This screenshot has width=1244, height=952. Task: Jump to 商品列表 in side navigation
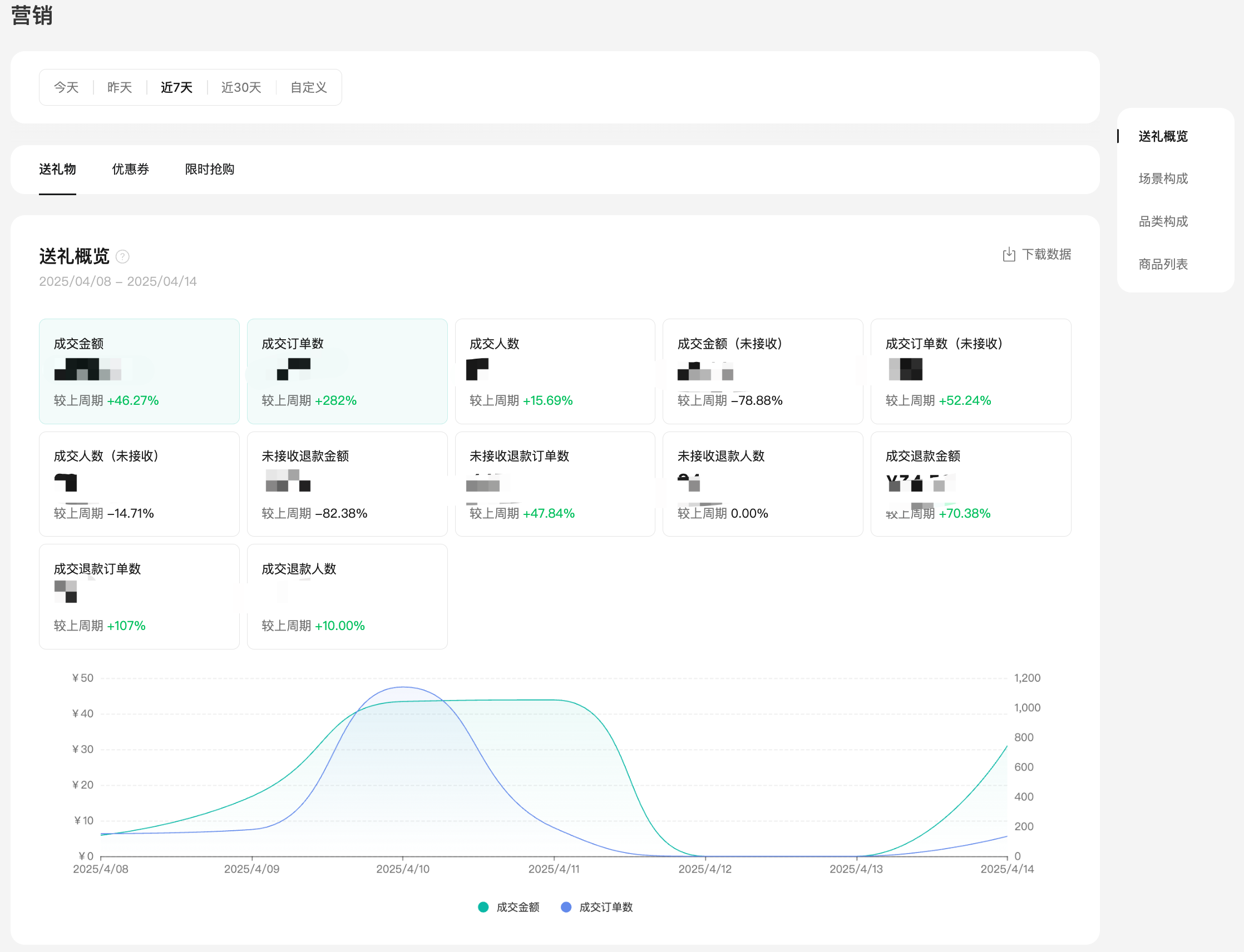click(1162, 264)
